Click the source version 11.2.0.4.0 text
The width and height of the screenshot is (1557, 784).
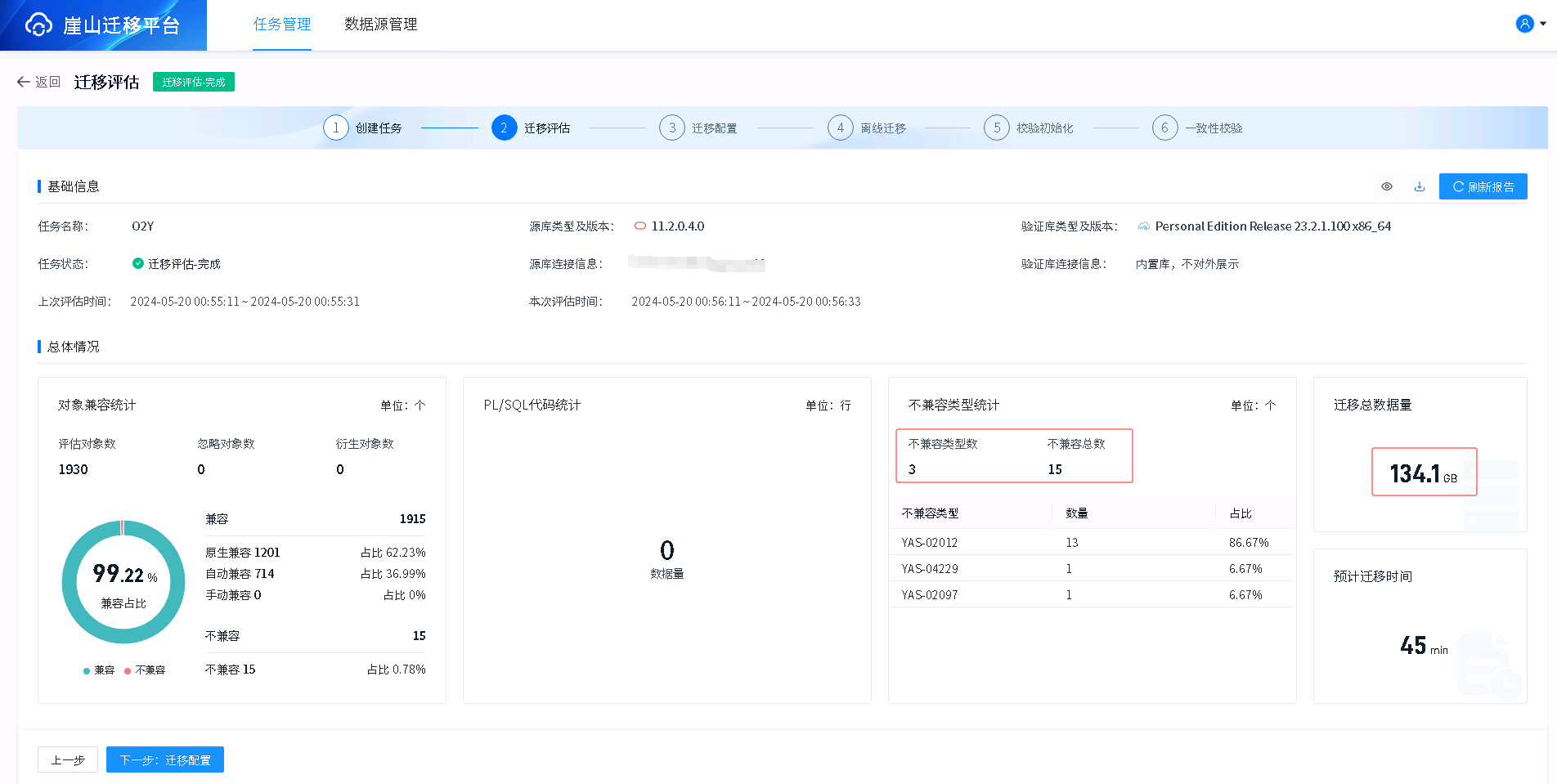coord(678,226)
